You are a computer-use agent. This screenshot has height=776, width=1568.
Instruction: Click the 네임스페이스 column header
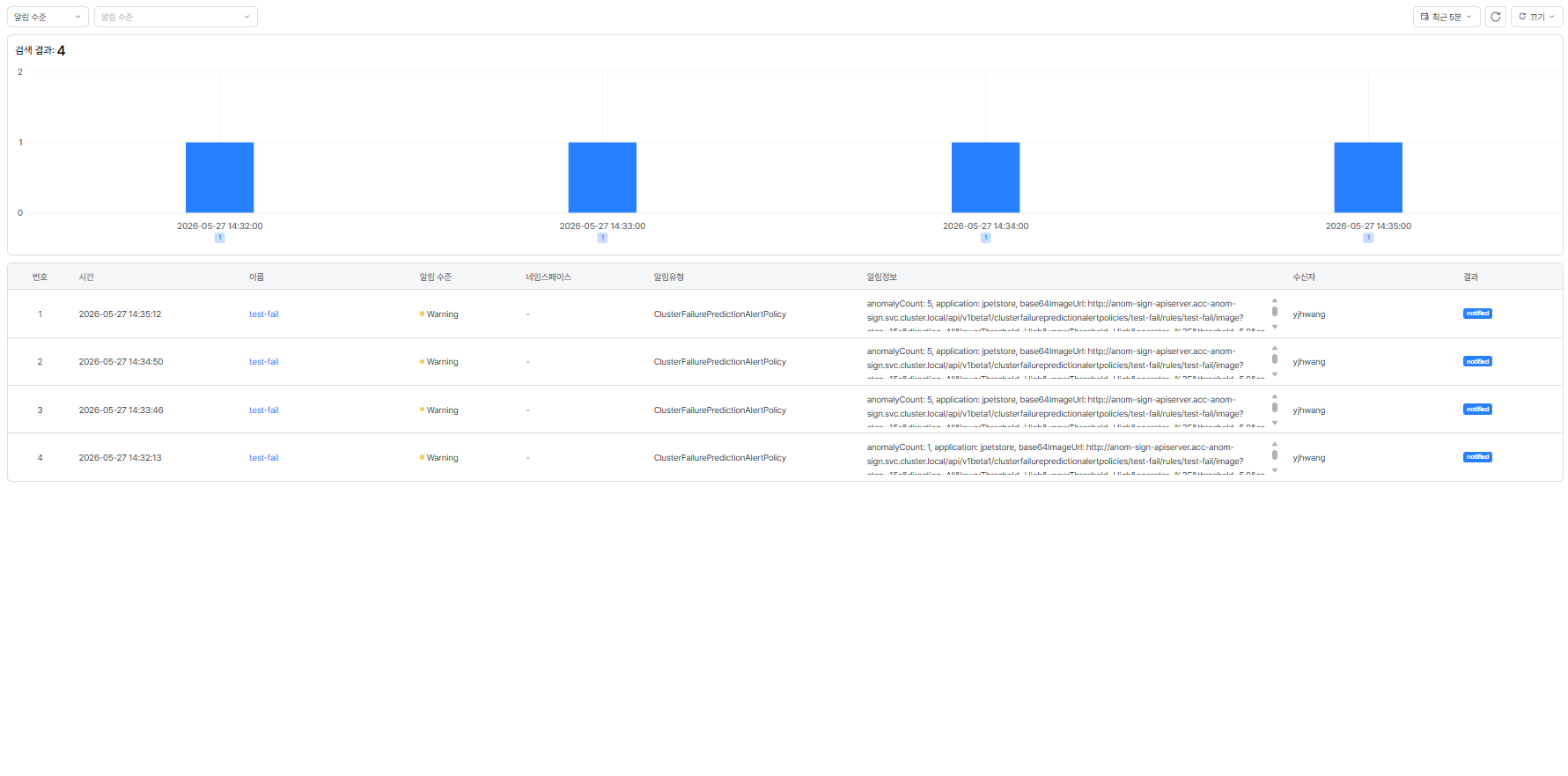[548, 277]
